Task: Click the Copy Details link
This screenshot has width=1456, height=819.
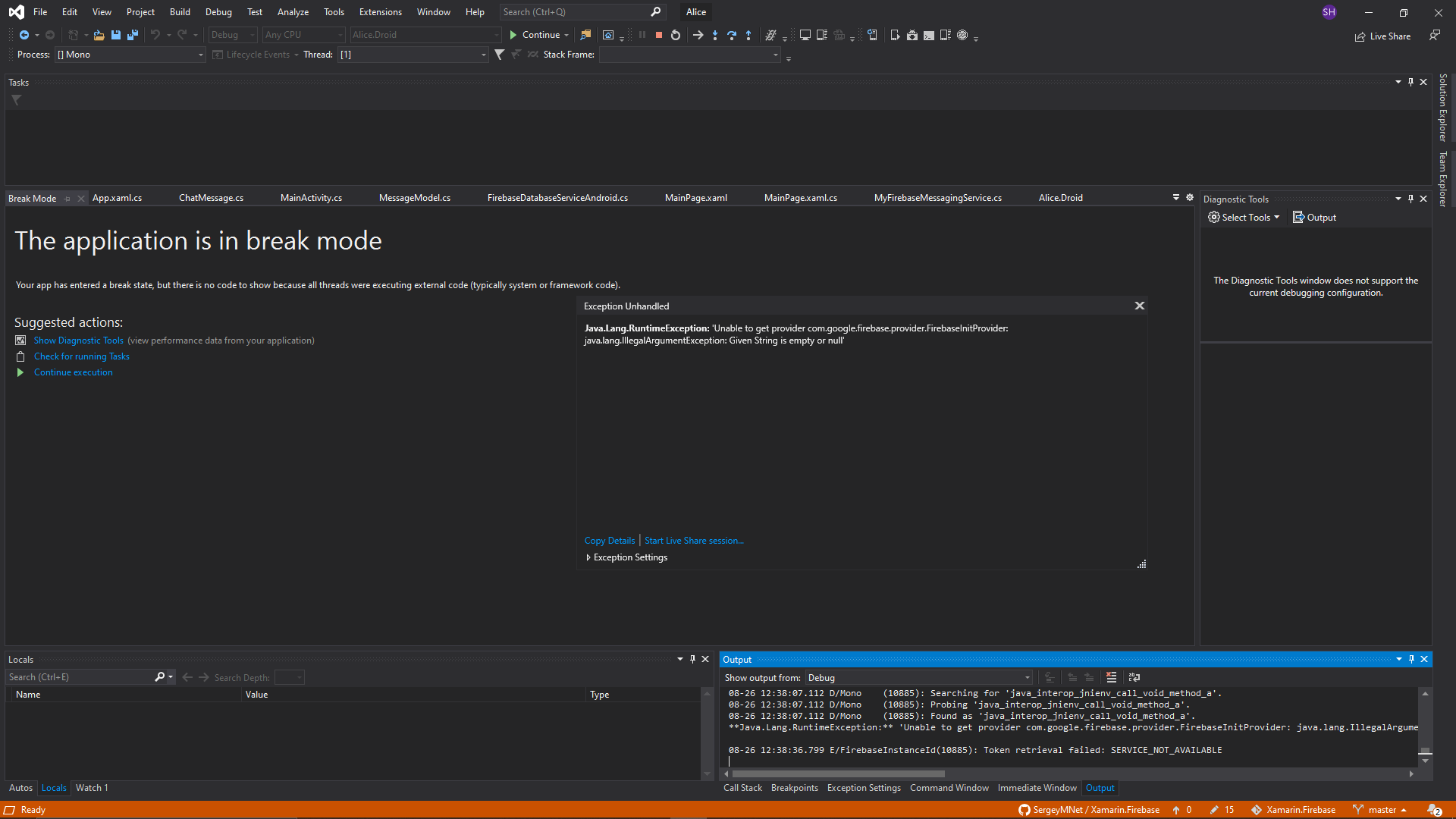Action: (609, 541)
